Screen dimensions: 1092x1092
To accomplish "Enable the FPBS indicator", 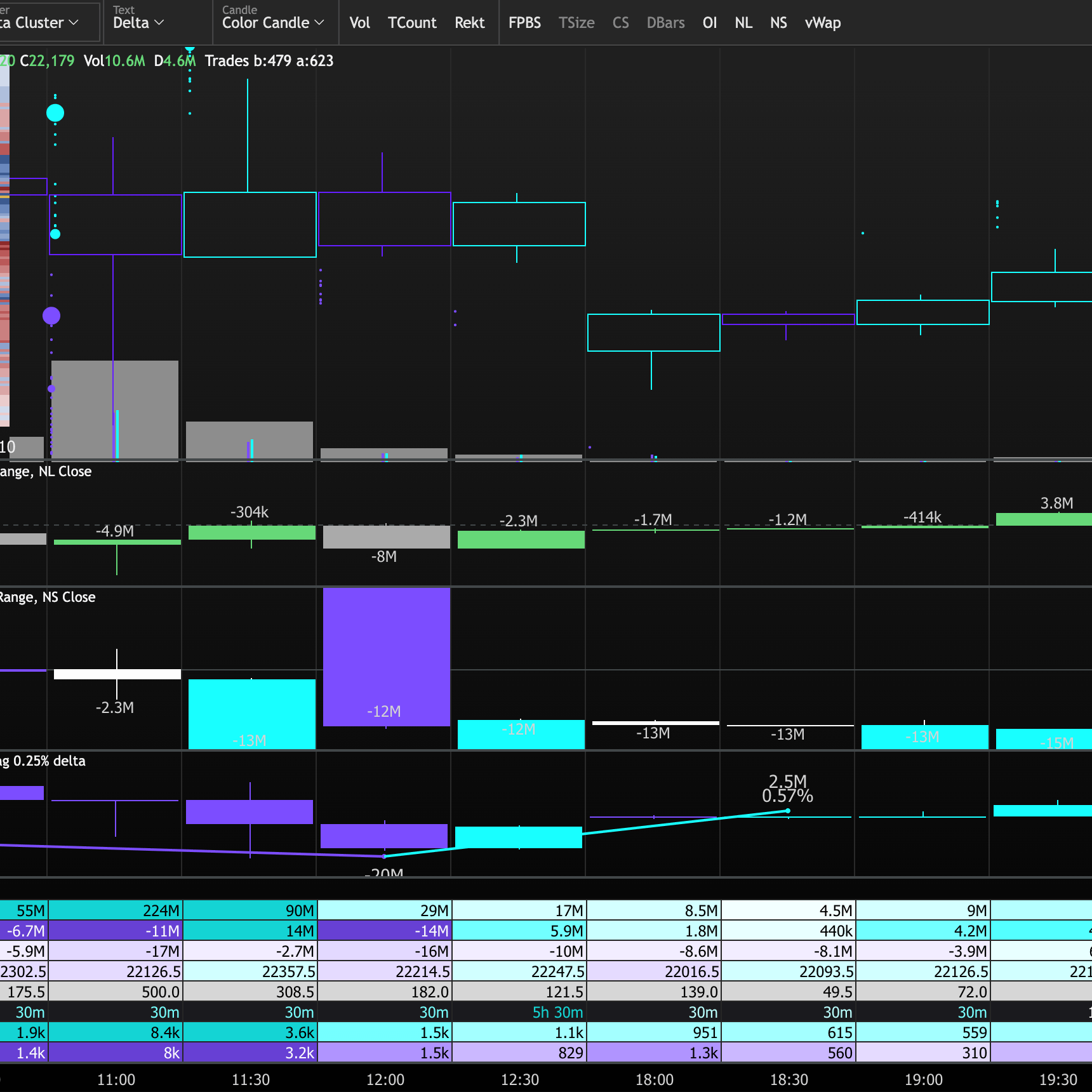I will click(x=524, y=23).
